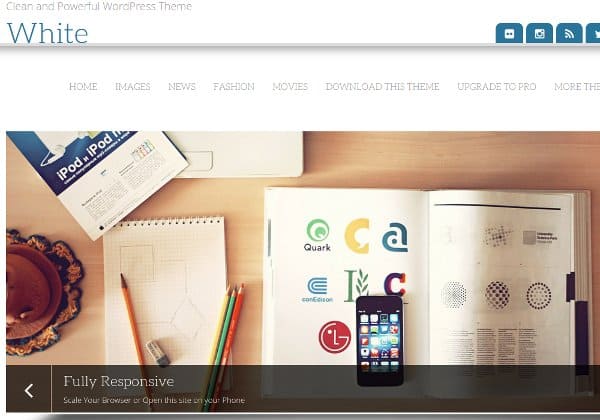Screen dimensions: 600x420
Task: Choose UPGRADE TO PRO in menu
Action: point(497,87)
